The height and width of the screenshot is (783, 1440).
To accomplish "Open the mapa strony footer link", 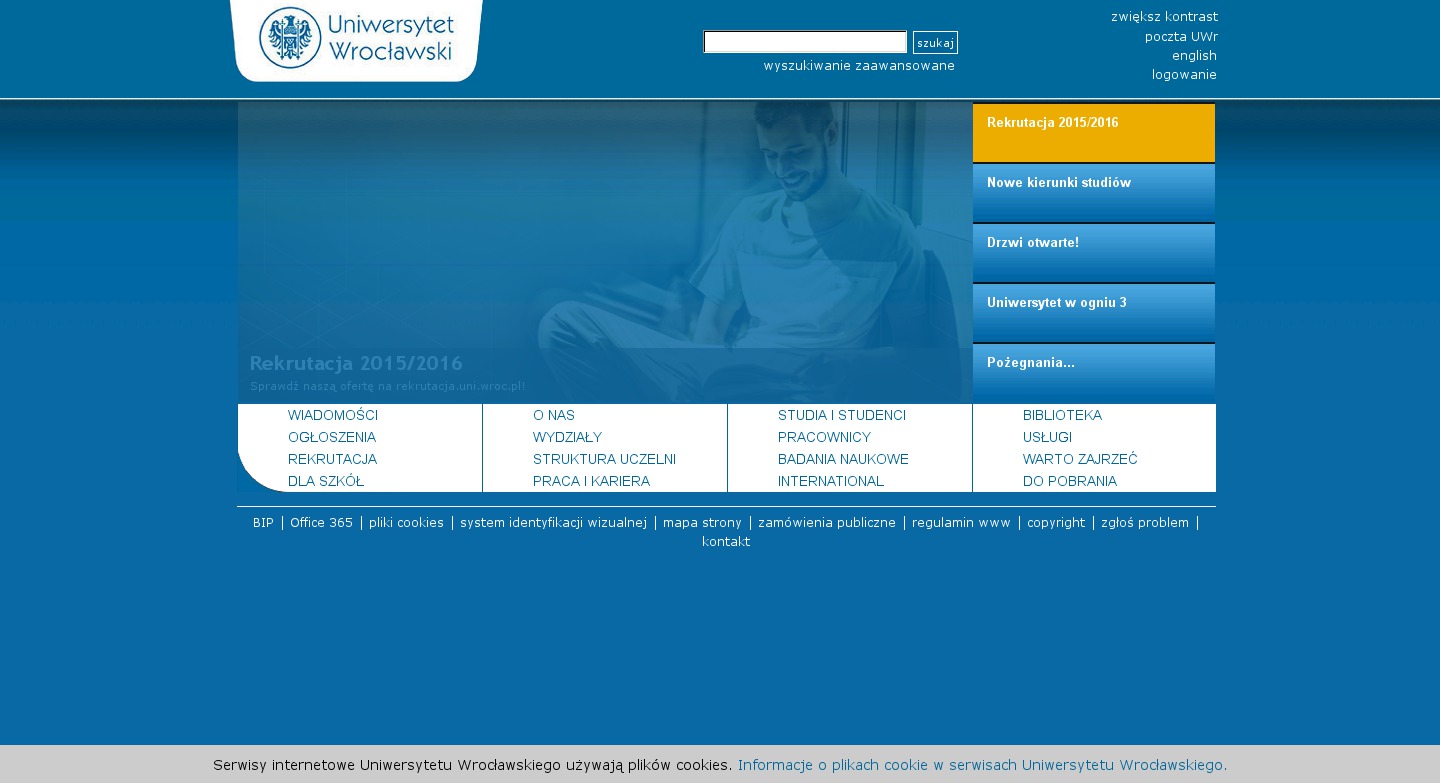I will pyautogui.click(x=702, y=523).
